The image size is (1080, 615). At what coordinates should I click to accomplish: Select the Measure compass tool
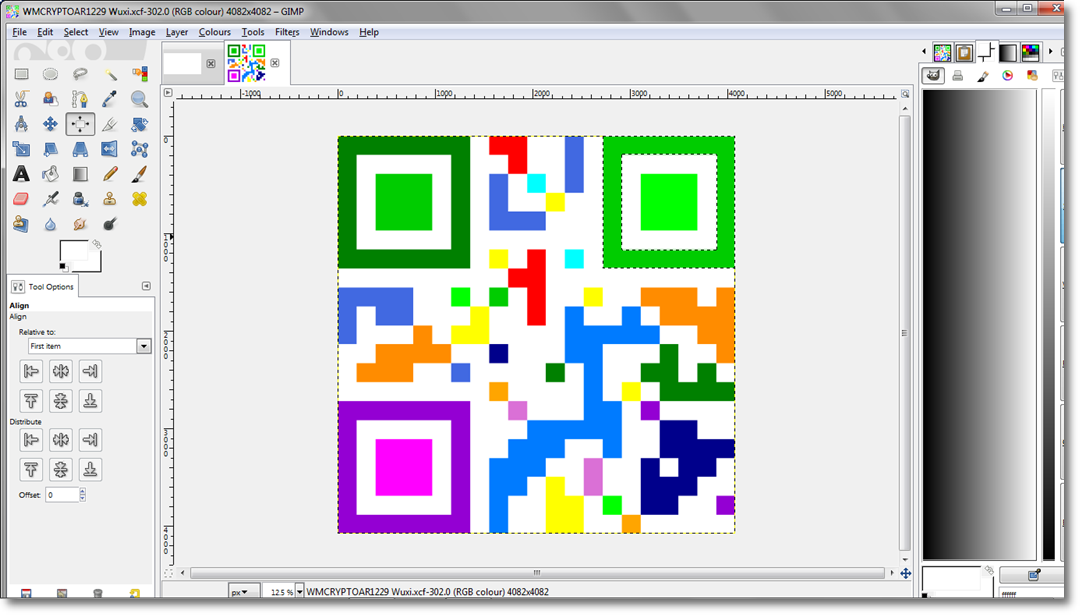point(21,124)
